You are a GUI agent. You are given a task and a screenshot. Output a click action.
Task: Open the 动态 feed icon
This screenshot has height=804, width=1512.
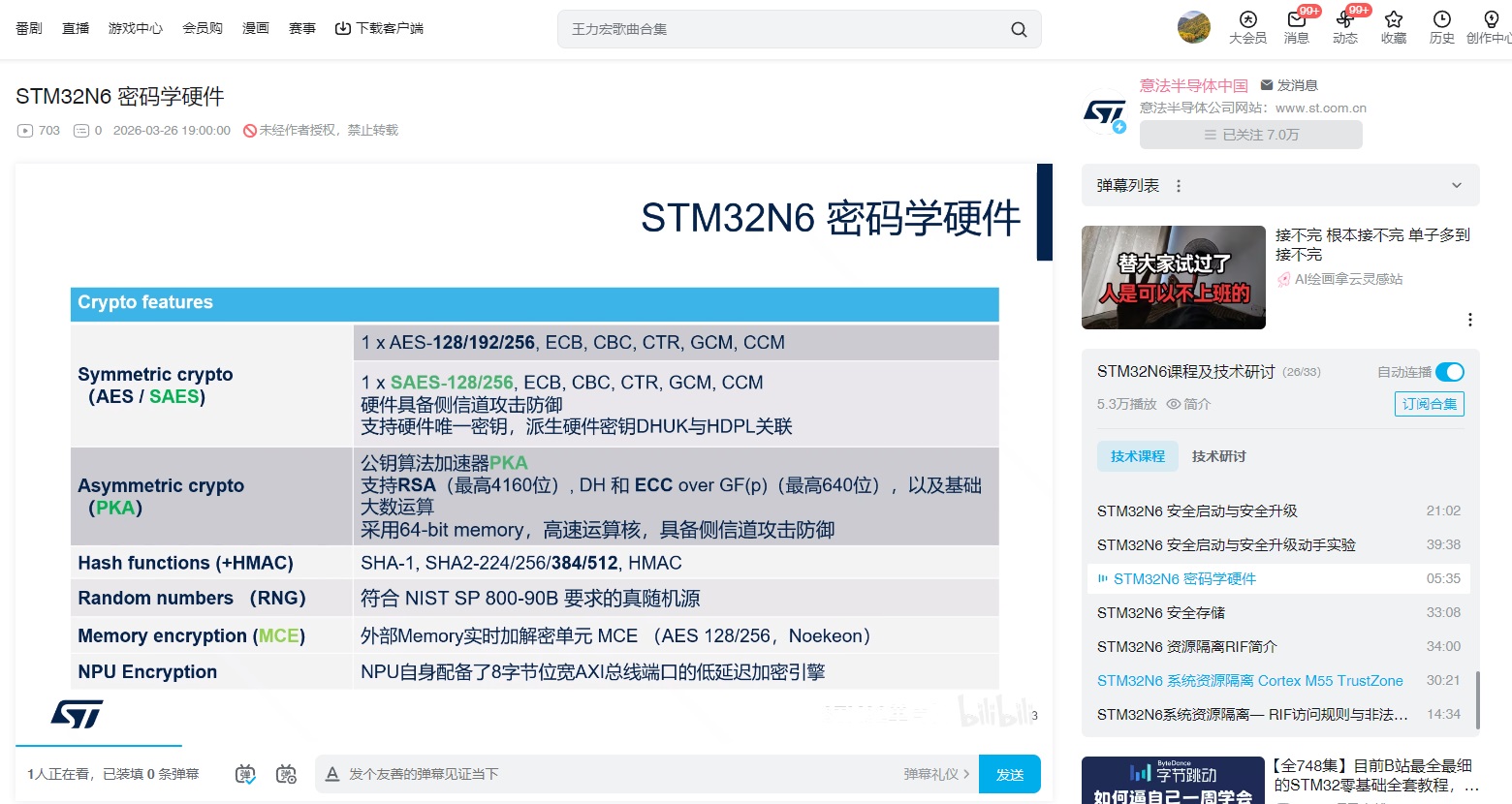(x=1344, y=20)
